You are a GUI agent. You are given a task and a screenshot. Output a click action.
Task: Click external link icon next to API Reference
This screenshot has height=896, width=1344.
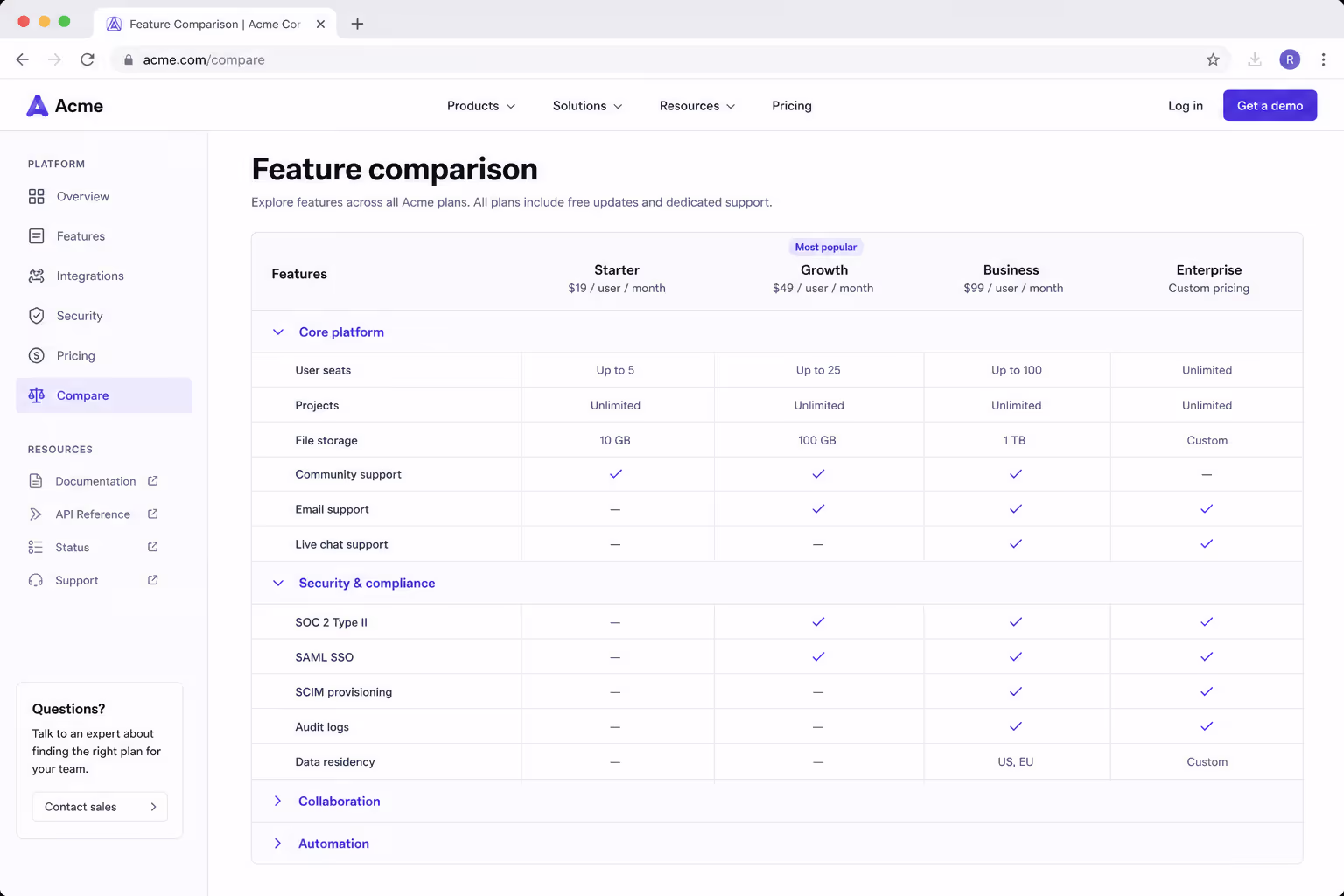pyautogui.click(x=153, y=514)
